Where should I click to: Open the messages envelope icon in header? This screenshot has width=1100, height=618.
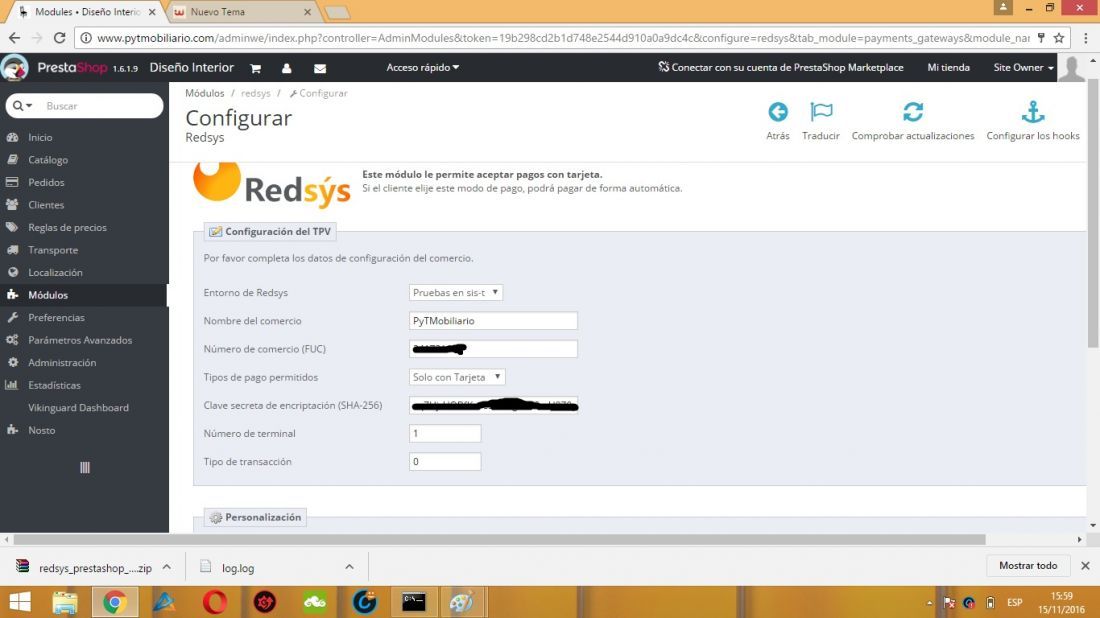tap(320, 68)
